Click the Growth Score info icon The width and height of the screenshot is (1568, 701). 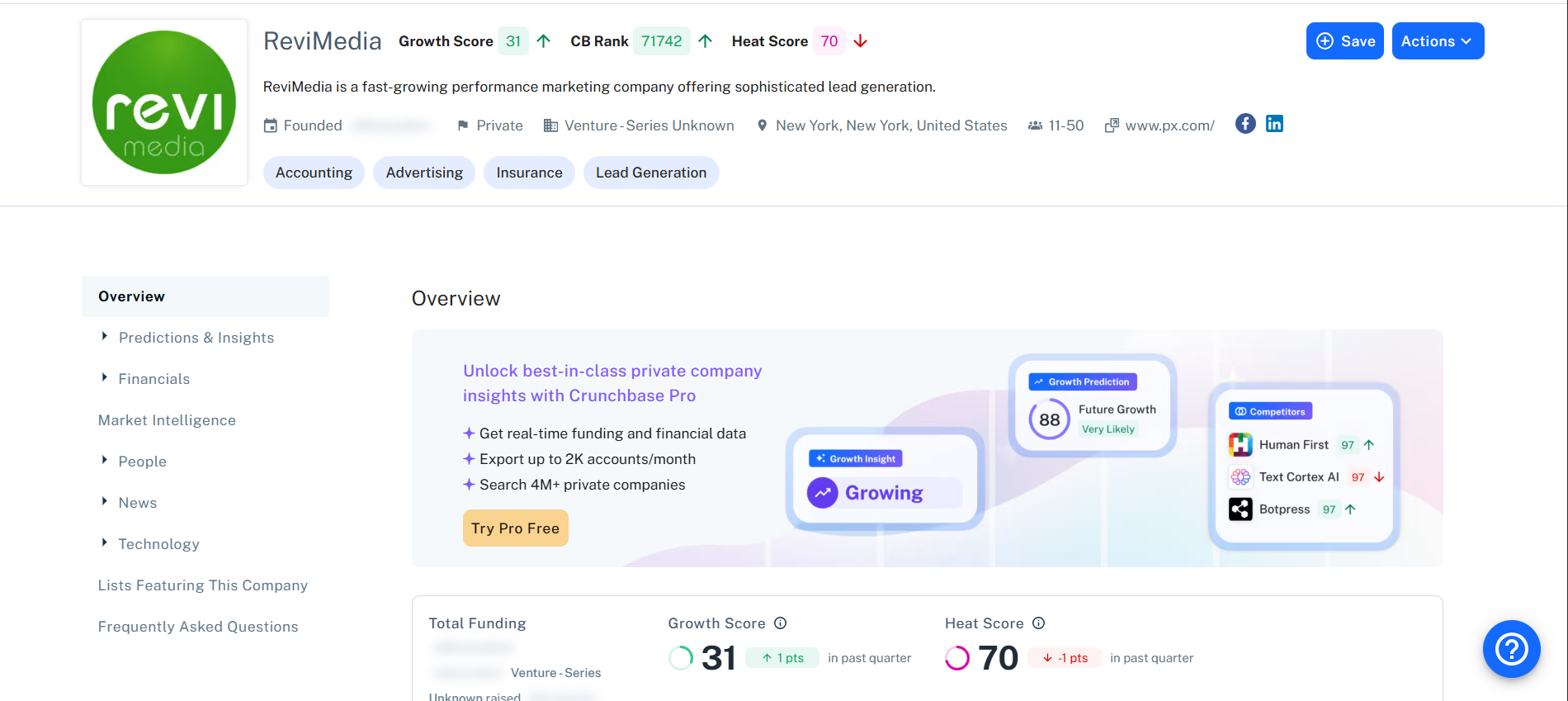(781, 623)
